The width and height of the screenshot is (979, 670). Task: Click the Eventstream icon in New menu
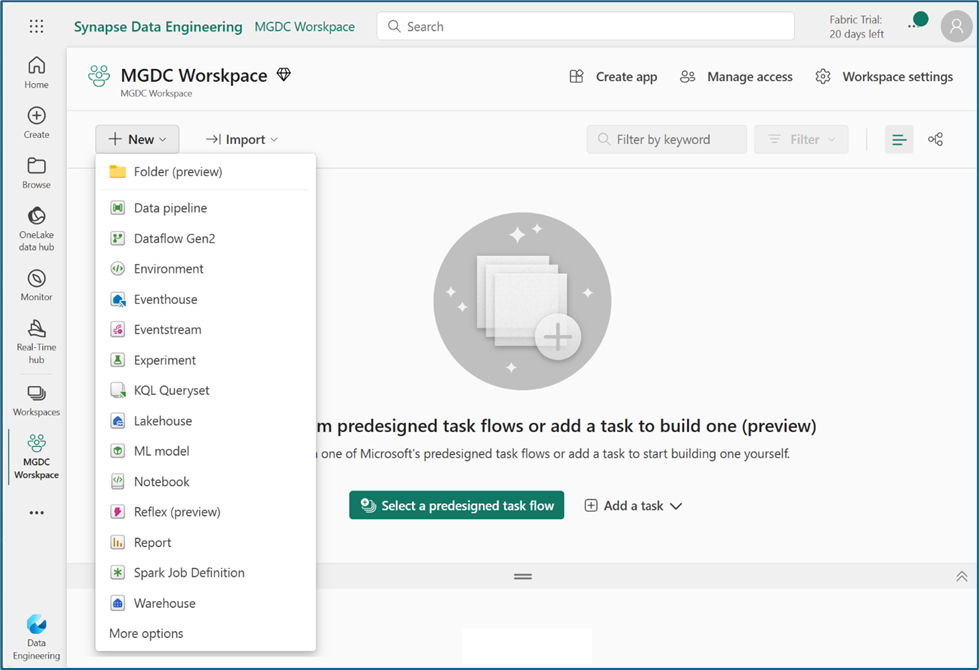coord(117,330)
